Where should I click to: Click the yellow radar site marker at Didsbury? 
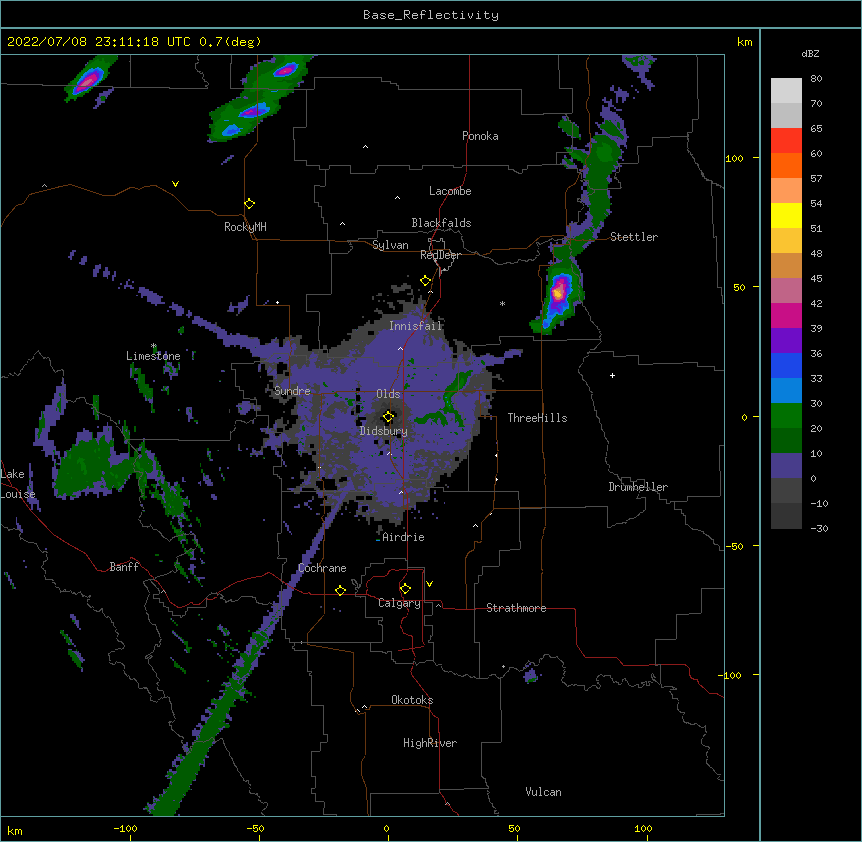[388, 417]
